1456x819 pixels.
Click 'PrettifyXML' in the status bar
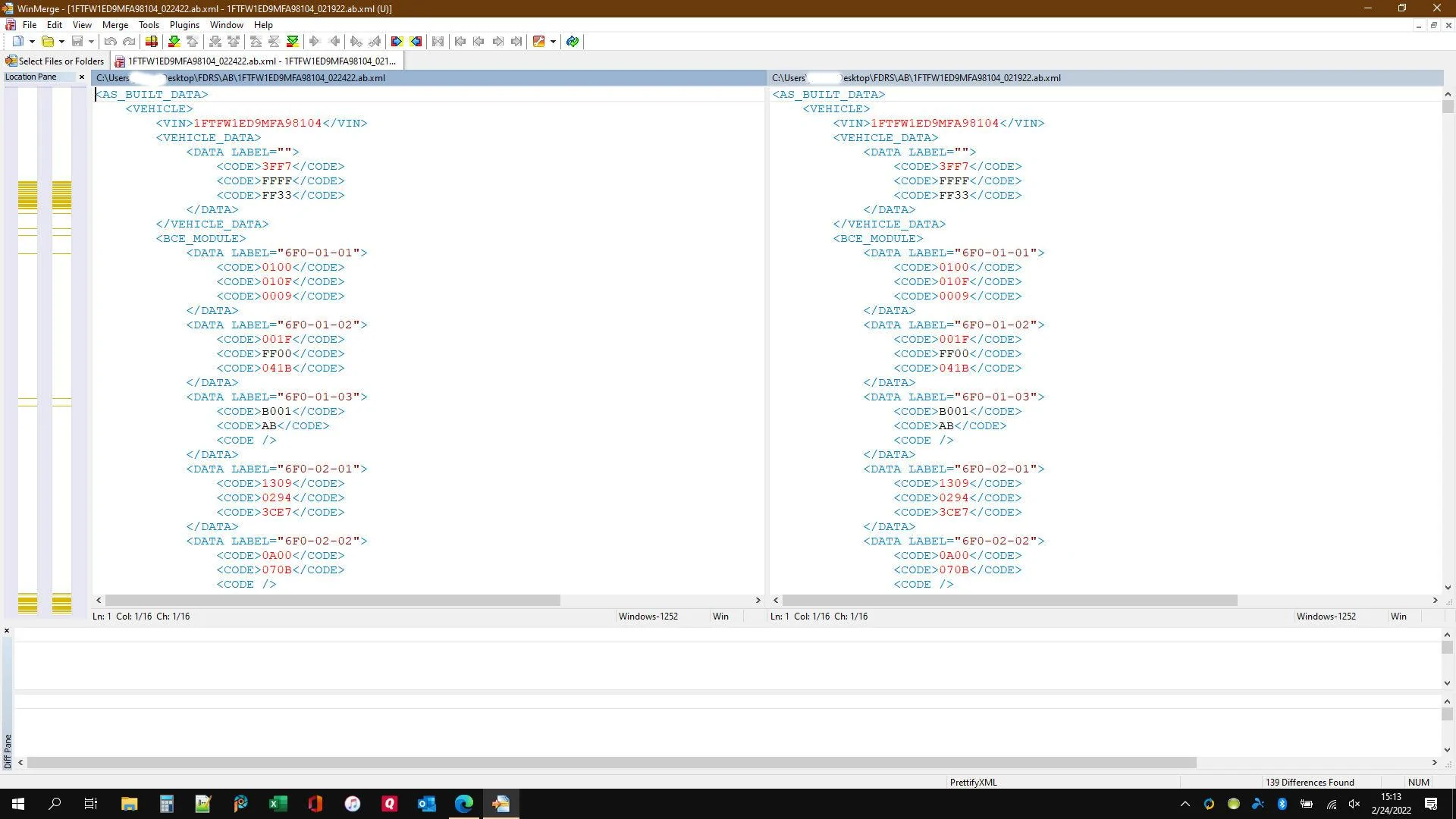[x=973, y=782]
